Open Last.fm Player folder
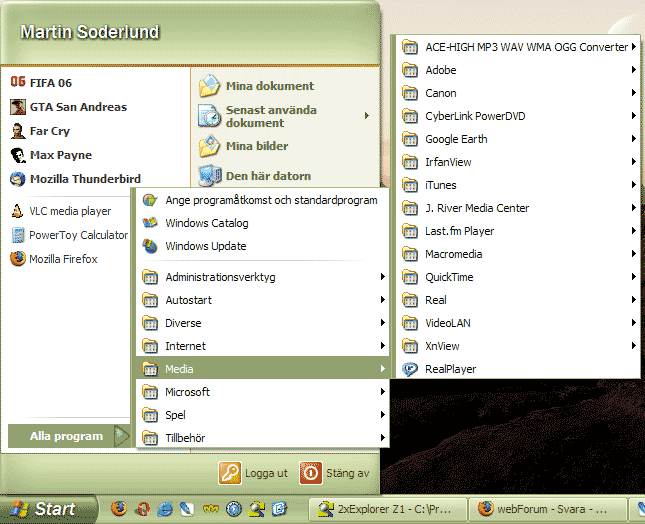The image size is (645, 524). 517,232
